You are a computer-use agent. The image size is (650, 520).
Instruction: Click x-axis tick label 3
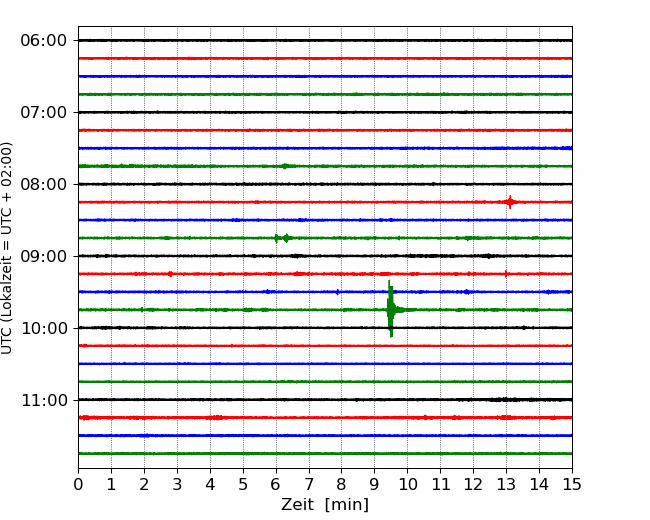[x=177, y=484]
